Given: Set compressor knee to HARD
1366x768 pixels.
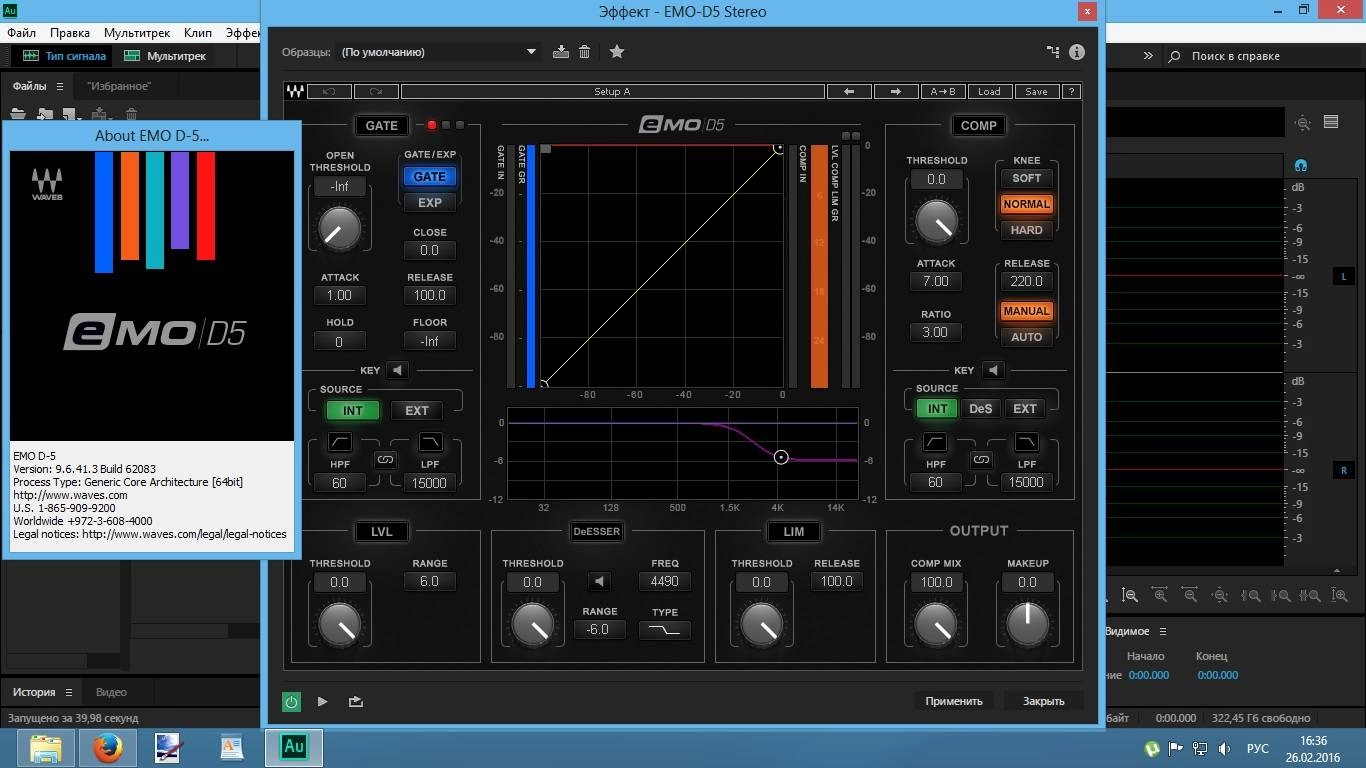Looking at the screenshot, I should (1026, 230).
